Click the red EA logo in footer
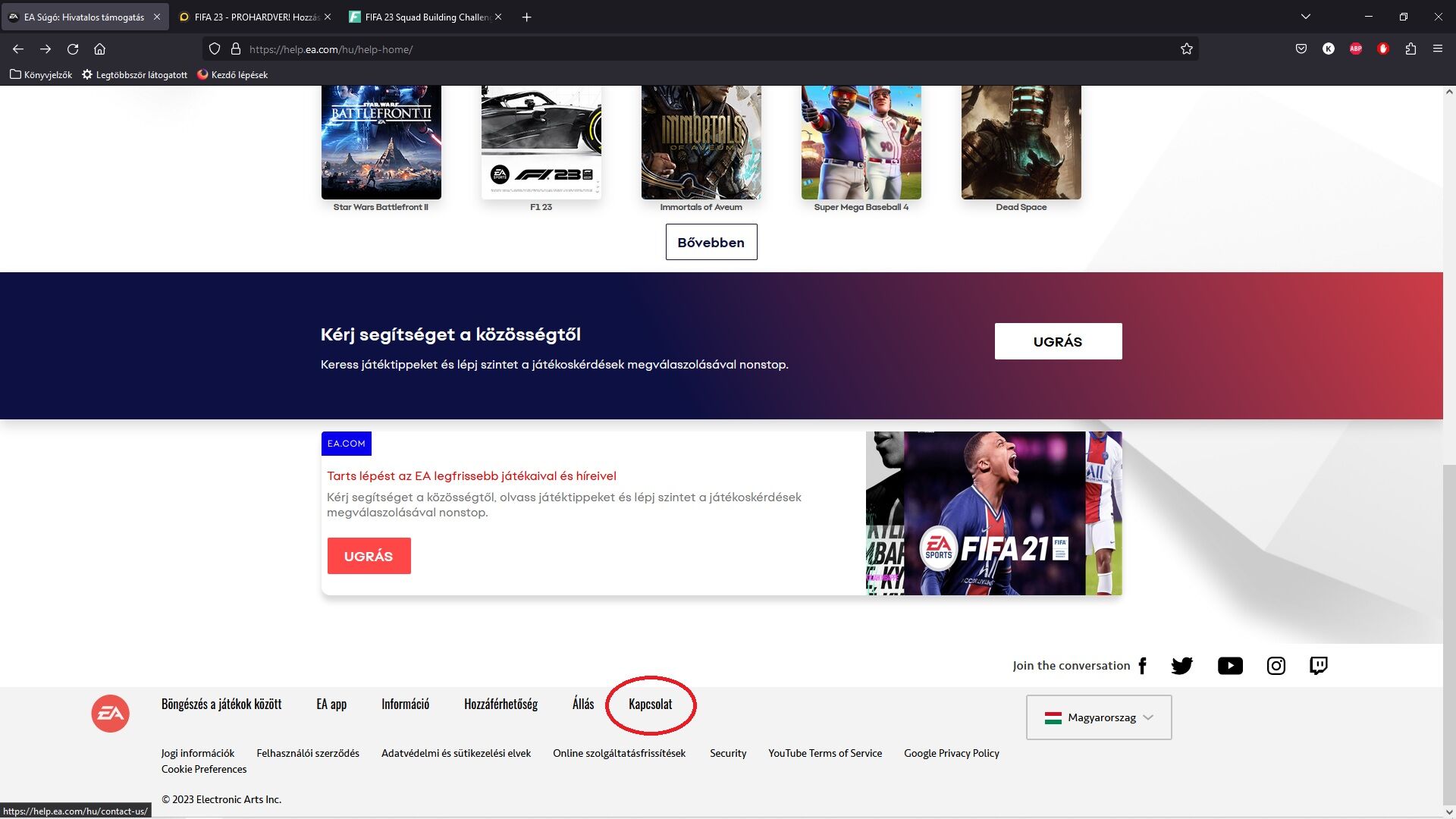 pos(111,714)
